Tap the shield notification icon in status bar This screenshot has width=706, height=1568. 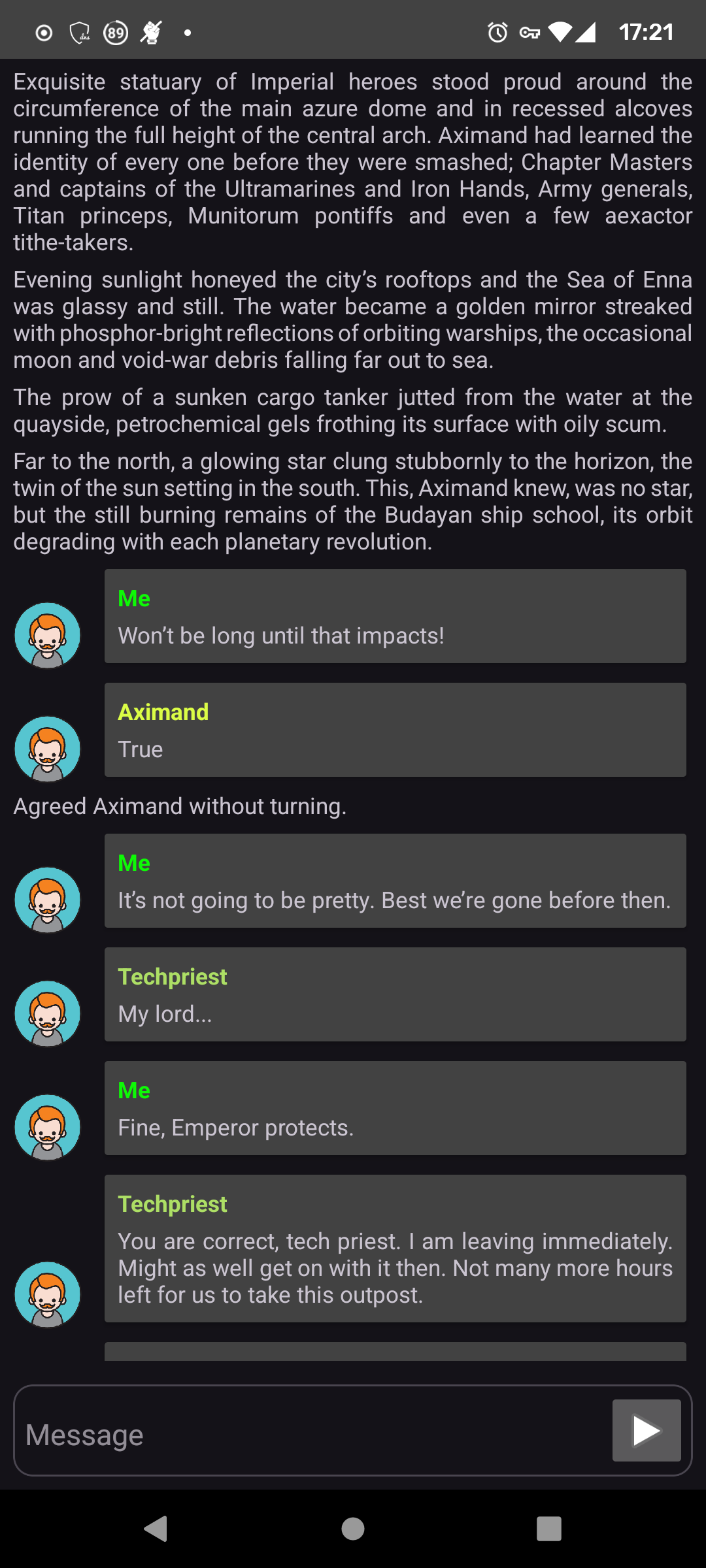(80, 32)
